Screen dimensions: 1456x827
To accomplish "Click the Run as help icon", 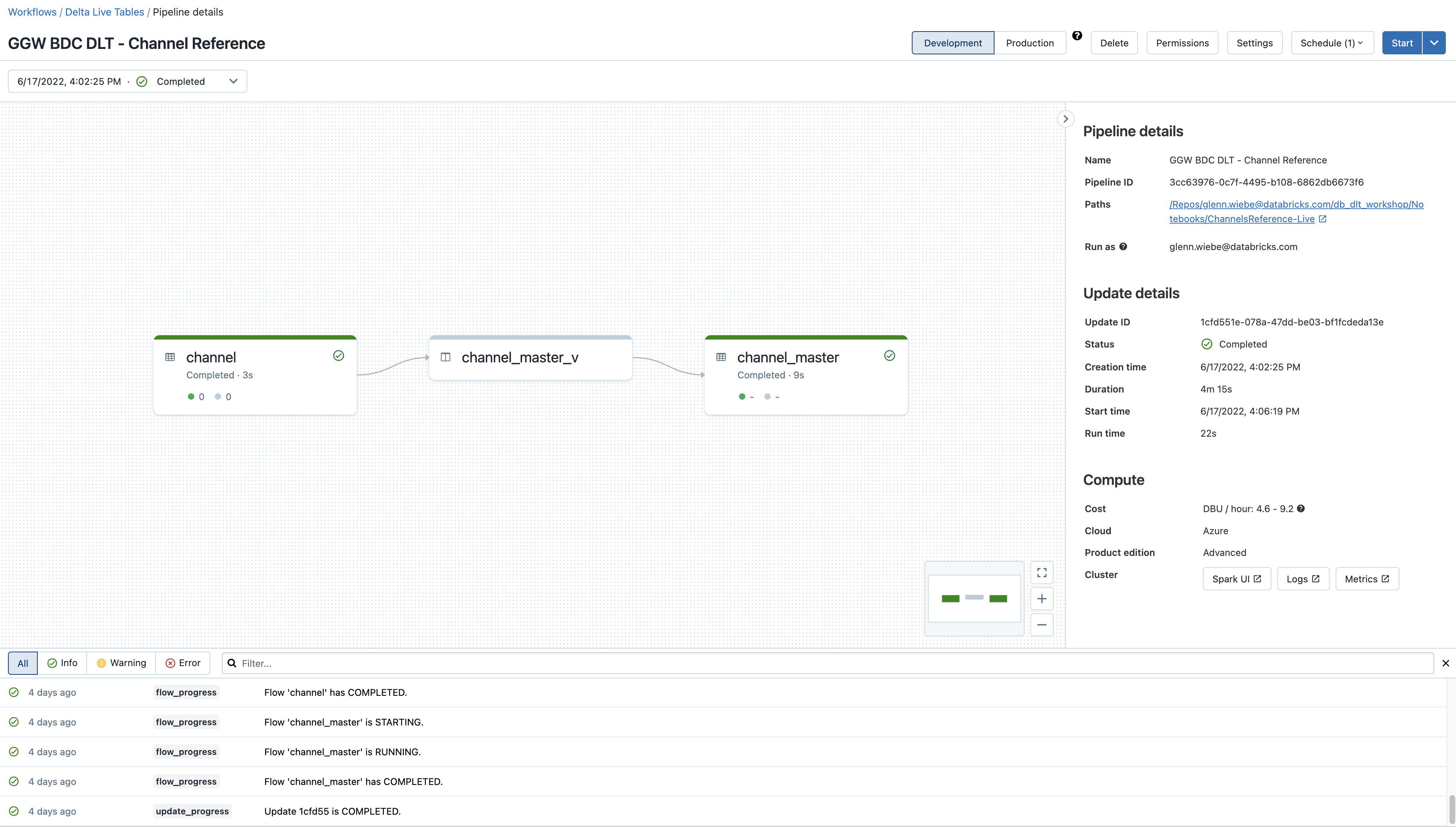I will tap(1122, 246).
